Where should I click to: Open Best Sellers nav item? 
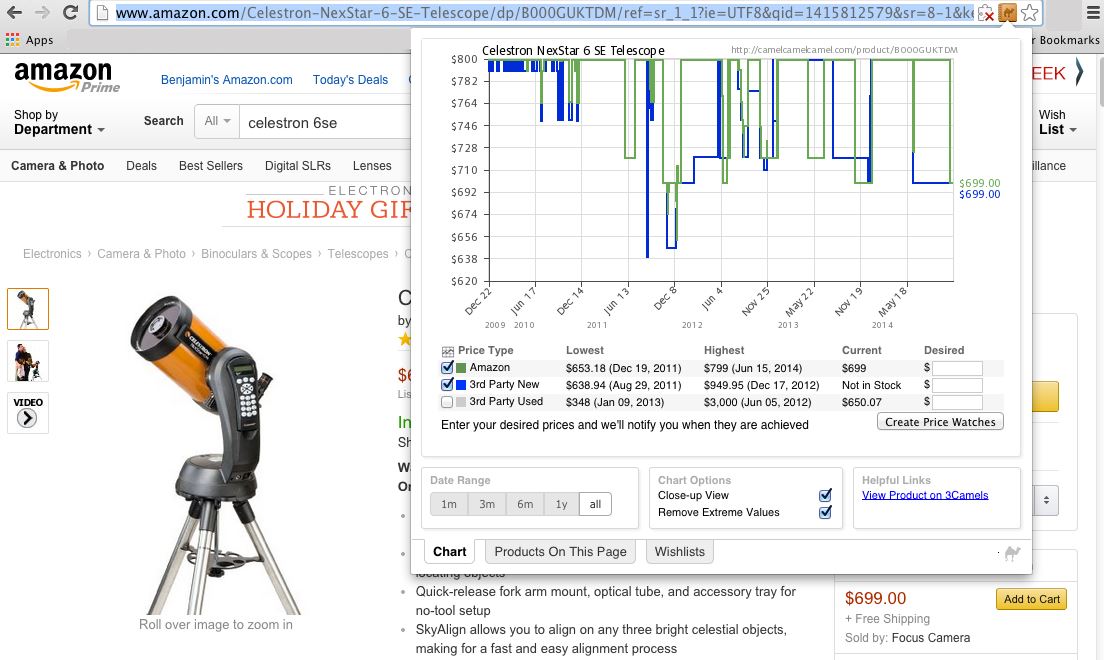click(211, 166)
